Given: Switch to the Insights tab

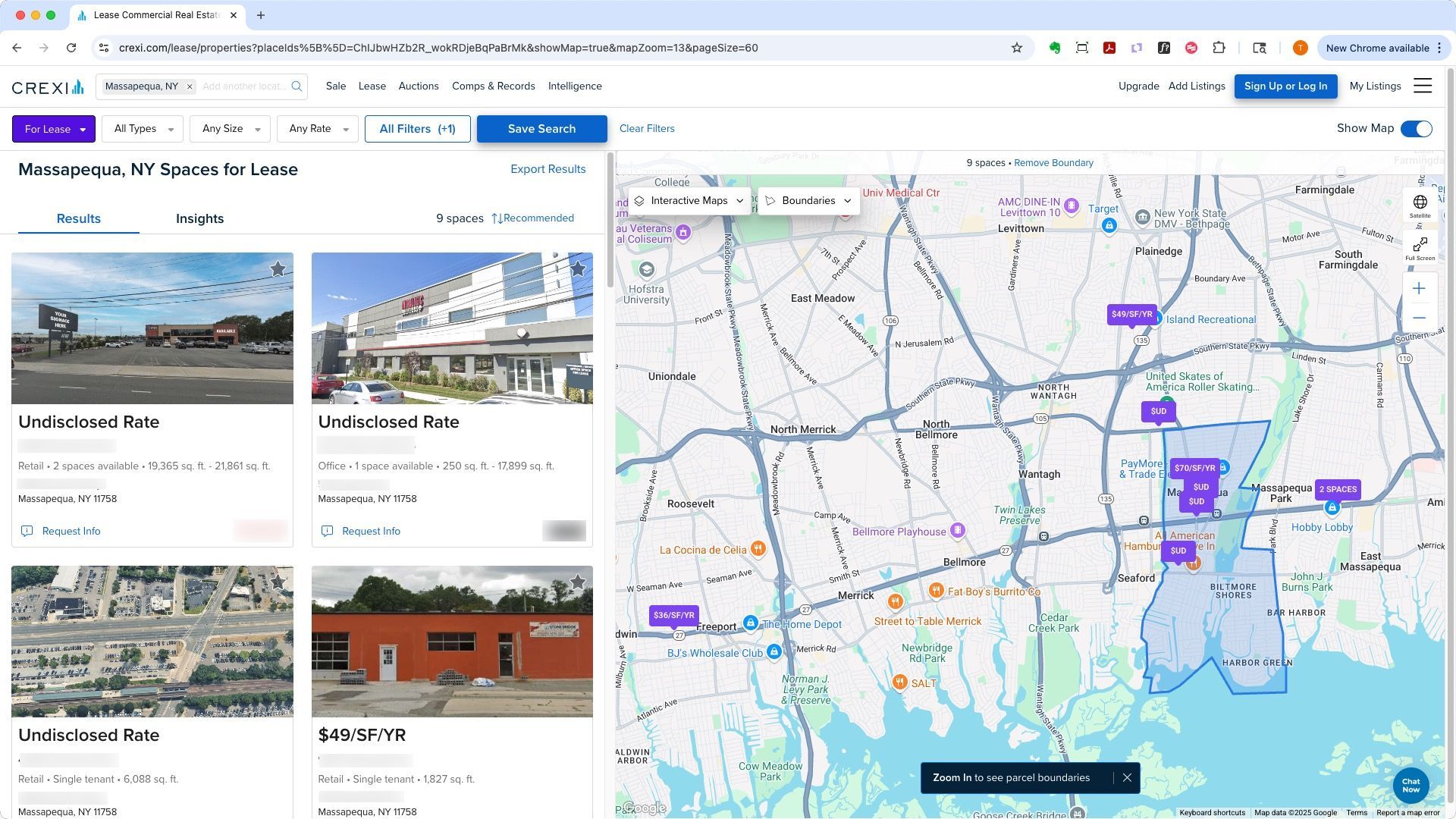Looking at the screenshot, I should pos(199,218).
